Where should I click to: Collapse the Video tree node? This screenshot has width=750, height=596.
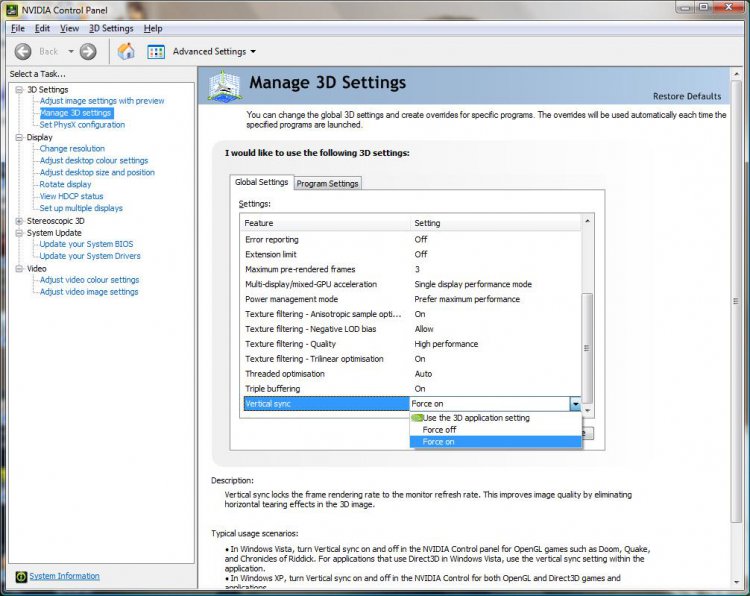pos(19,269)
